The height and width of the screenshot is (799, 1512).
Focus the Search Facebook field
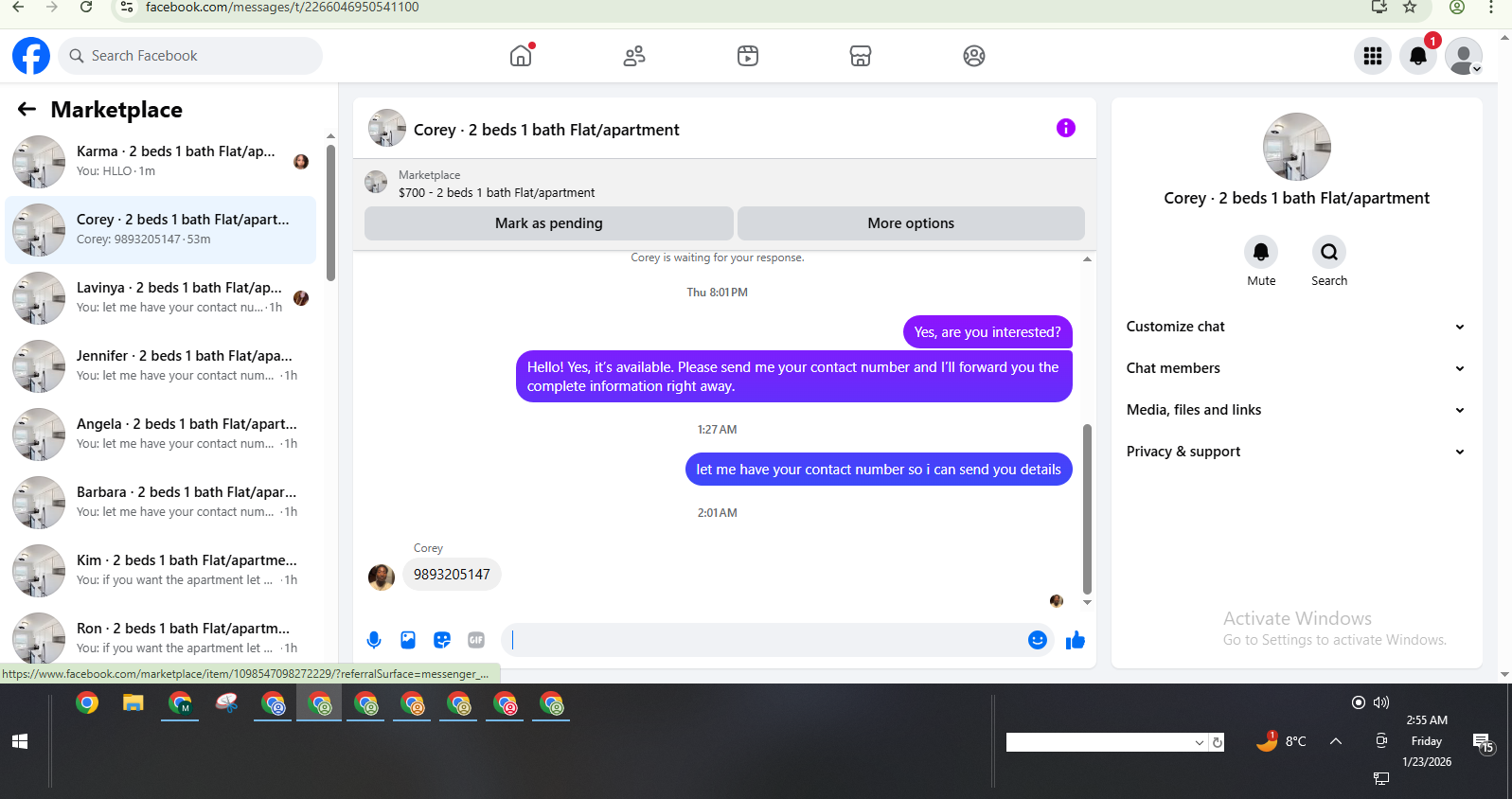coord(190,56)
